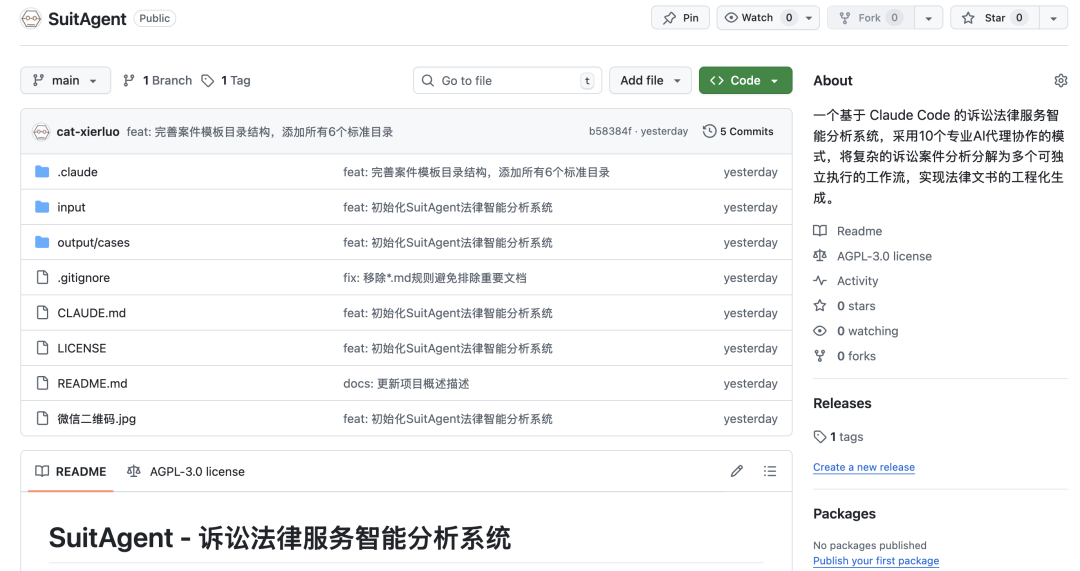Click cat-xierluo avatar in commit row
This screenshot has height=571, width=1080.
pos(41,132)
